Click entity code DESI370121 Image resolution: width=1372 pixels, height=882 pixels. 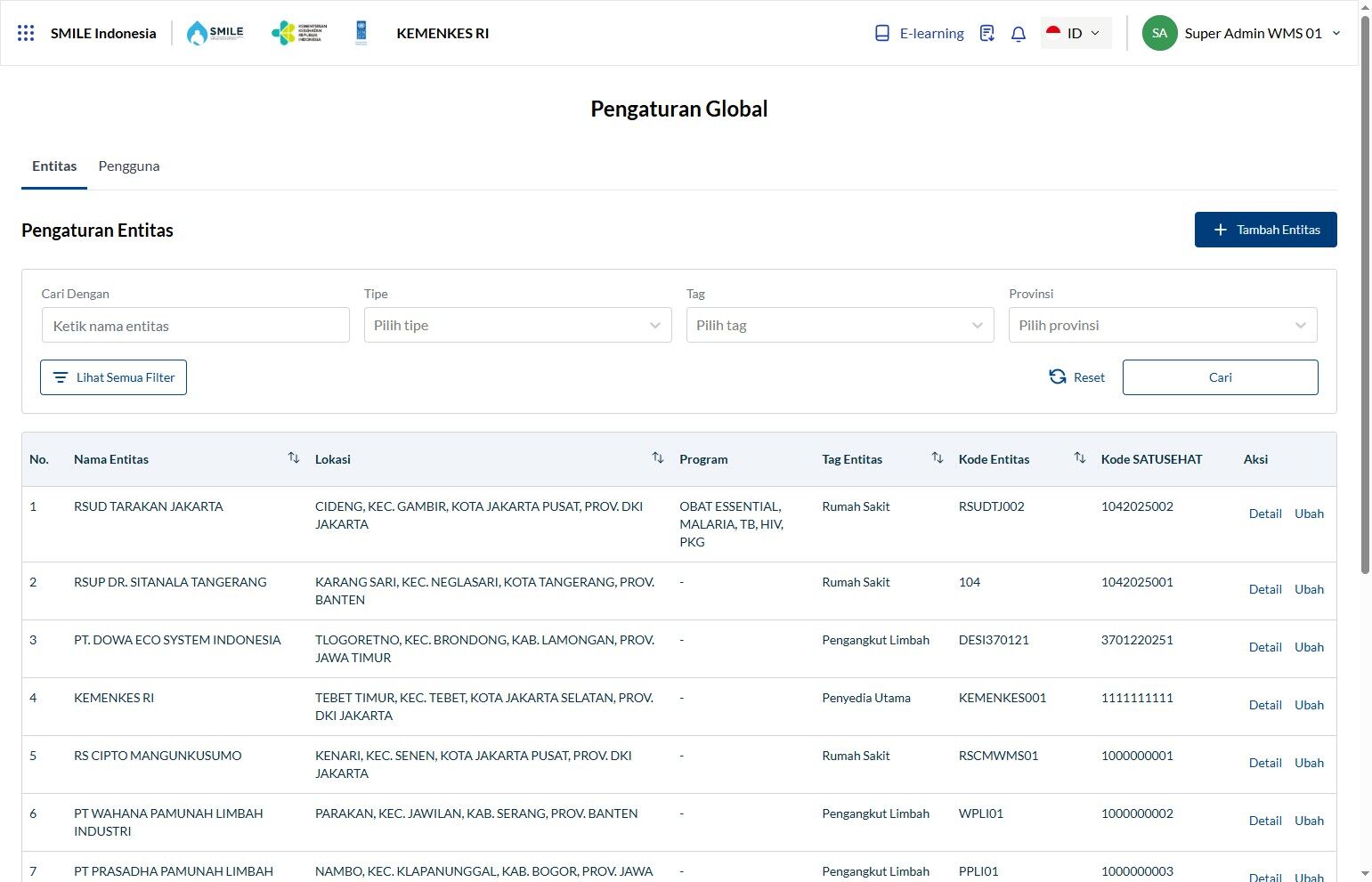point(994,640)
